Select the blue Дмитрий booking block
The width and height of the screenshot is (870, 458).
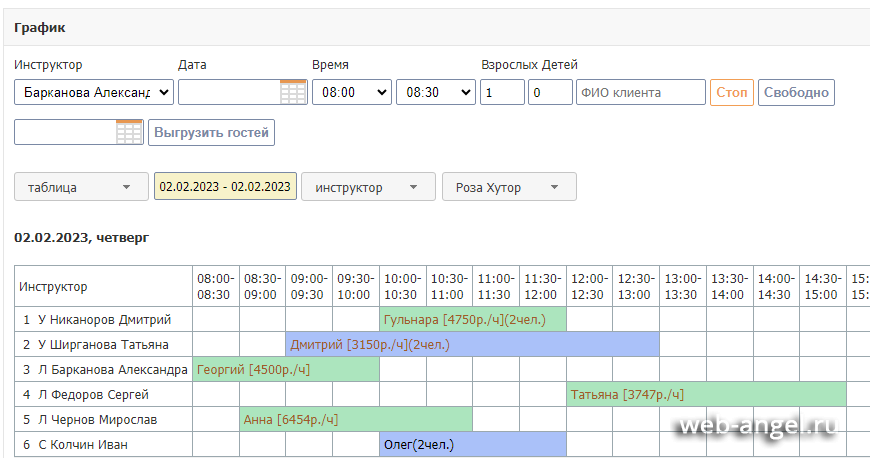[472, 344]
